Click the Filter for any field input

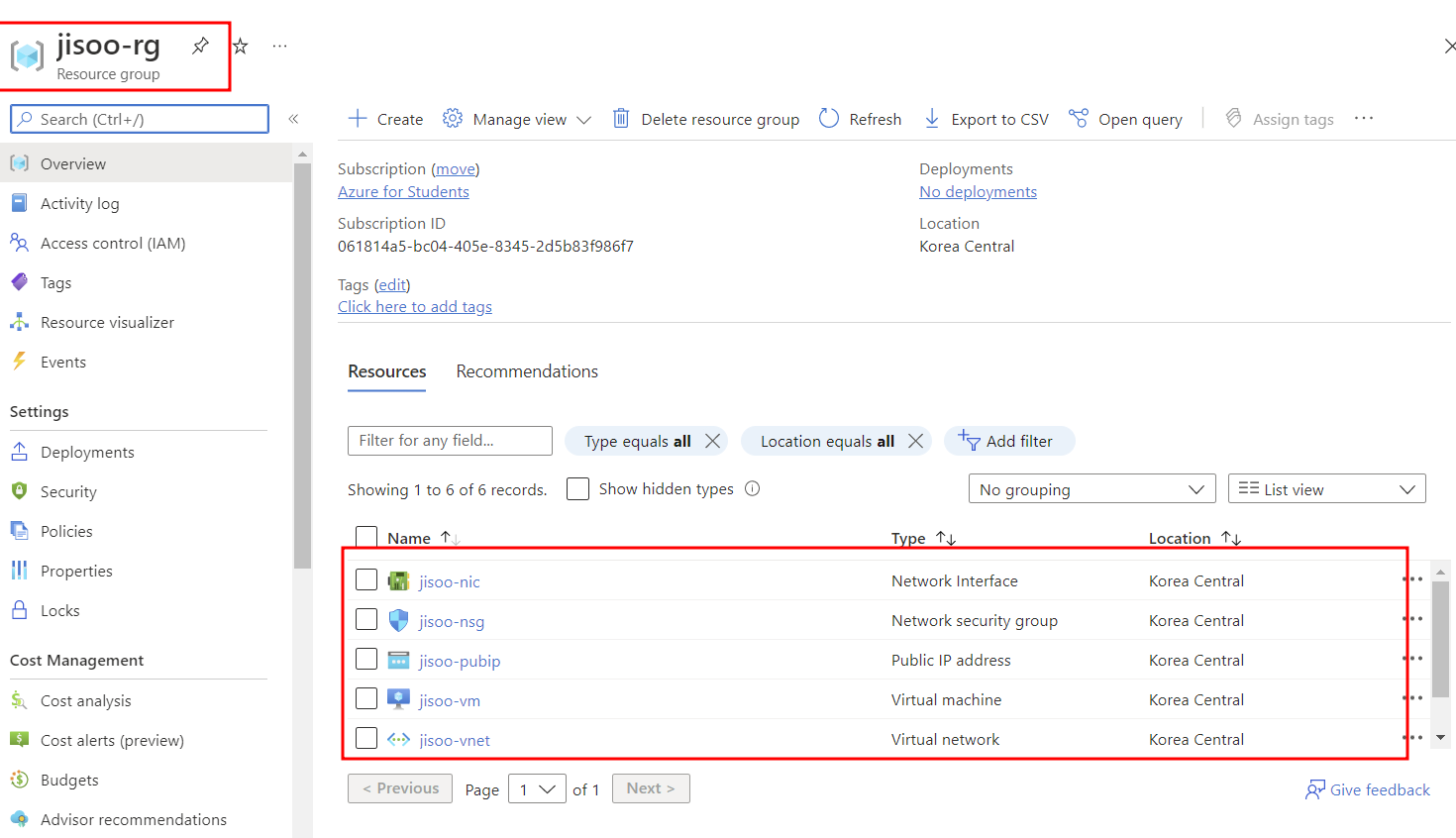coord(450,441)
